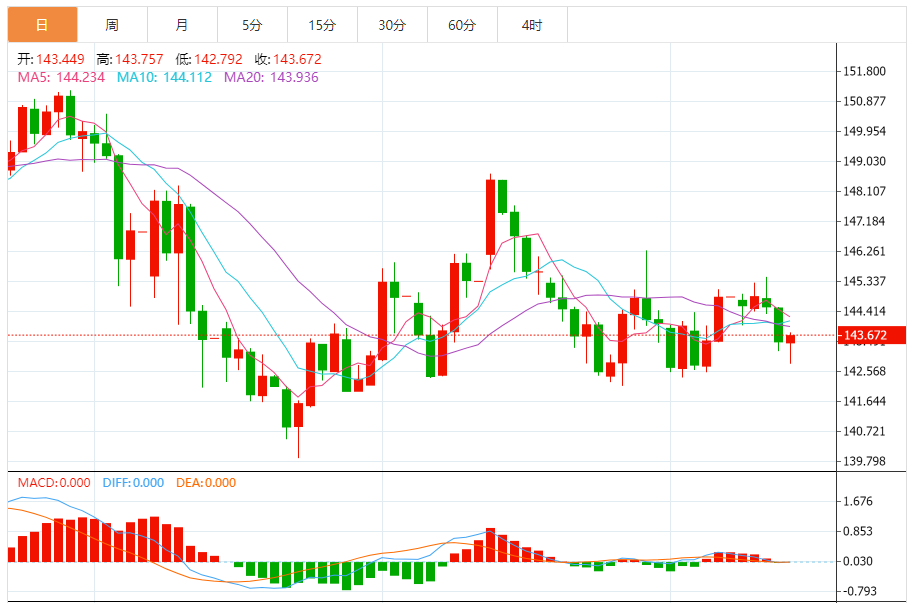The height and width of the screenshot is (603, 912).
Task: Click the MA10: 144.112 indicator label
Action: 164,77
